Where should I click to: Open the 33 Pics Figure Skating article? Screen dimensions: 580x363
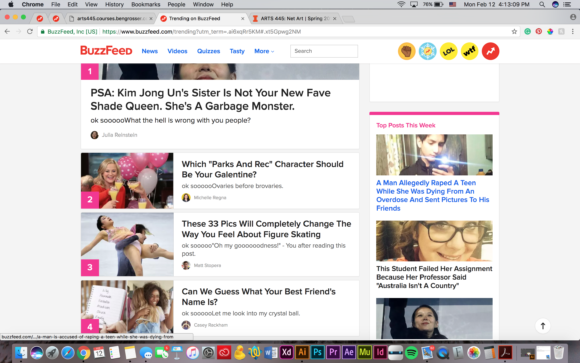pos(266,229)
